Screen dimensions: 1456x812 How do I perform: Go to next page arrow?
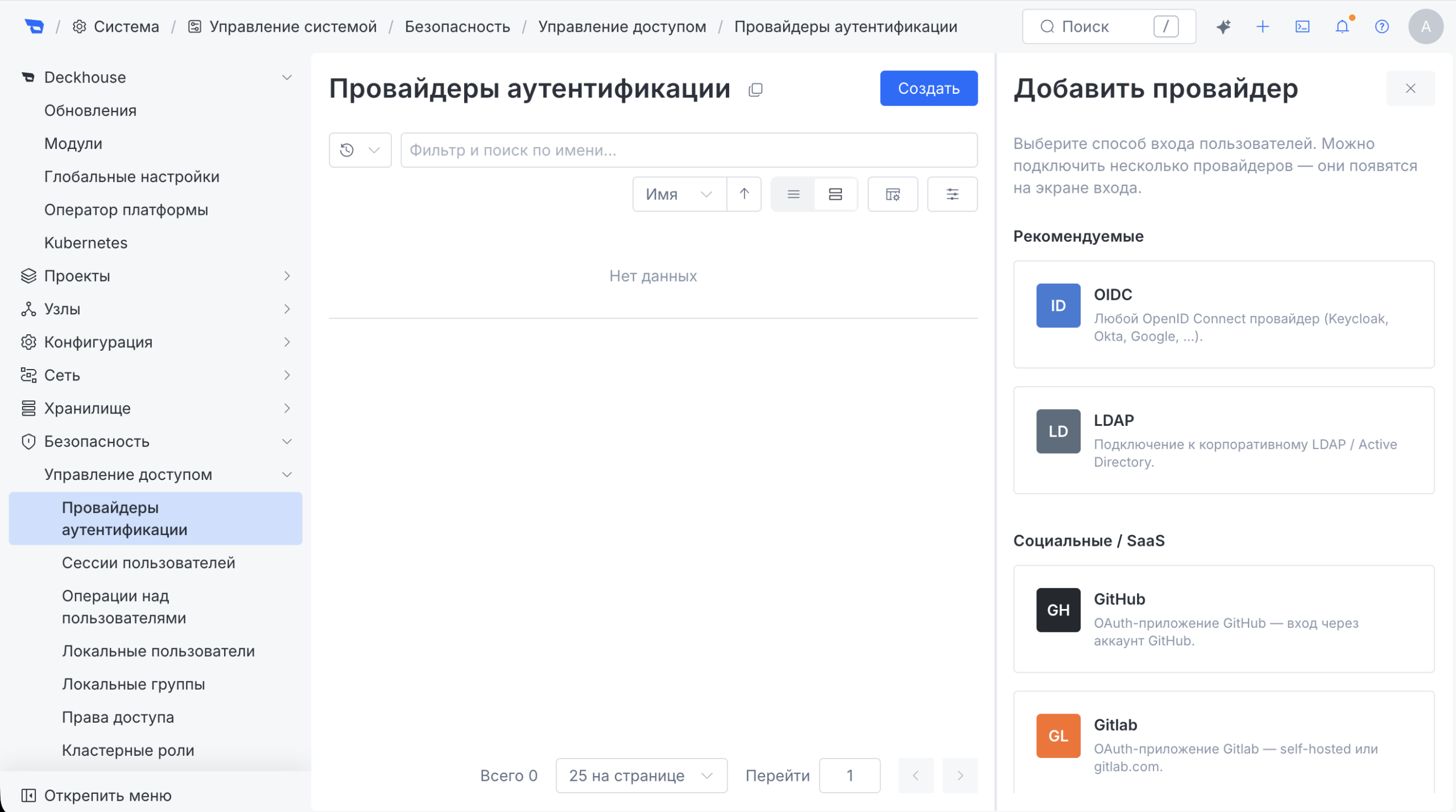pos(960,775)
